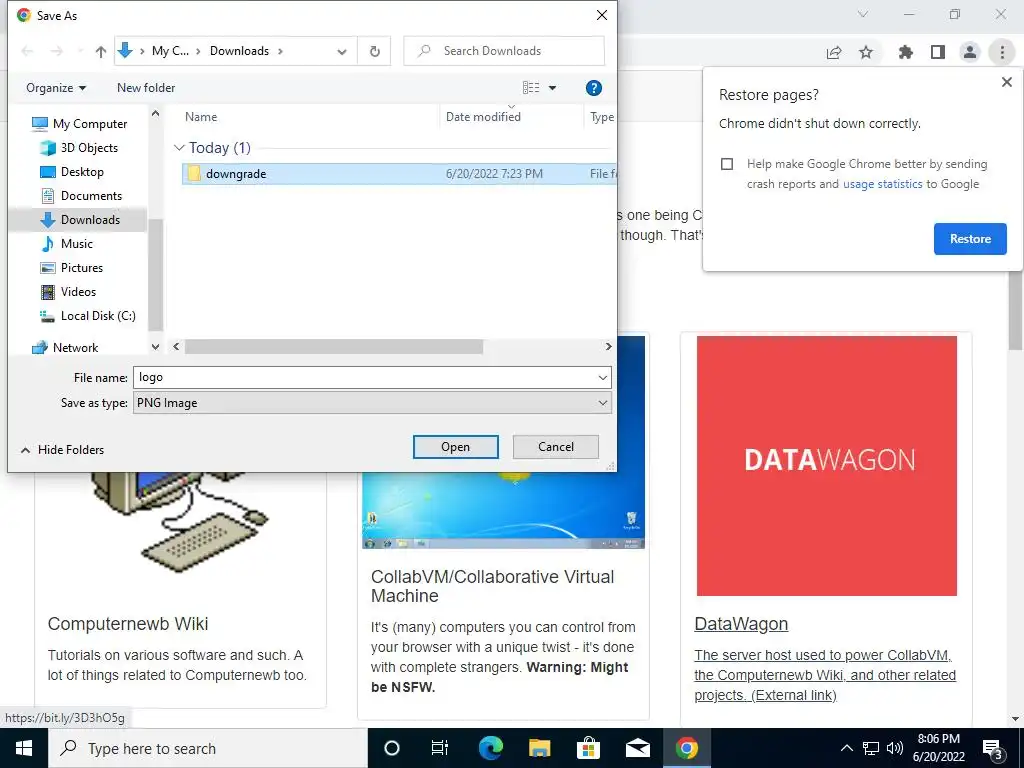Click the volume speaker tray icon
Viewport: 1024px width, 768px height.
895,748
